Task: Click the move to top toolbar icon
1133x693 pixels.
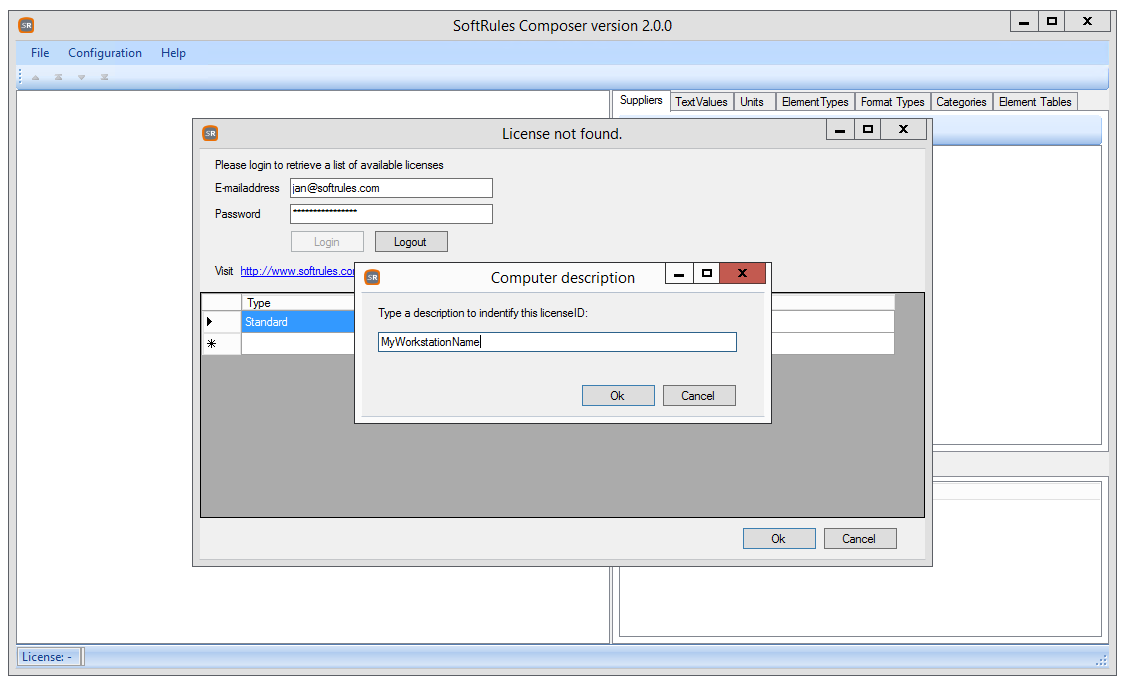Action: (59, 77)
